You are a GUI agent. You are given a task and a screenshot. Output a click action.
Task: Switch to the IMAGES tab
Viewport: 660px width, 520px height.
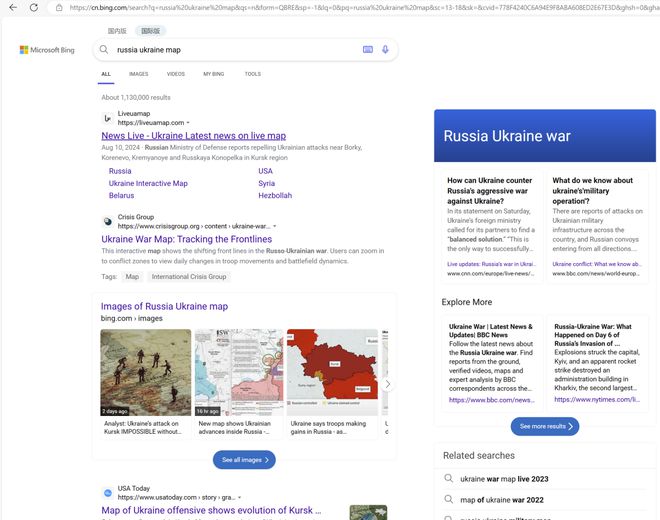138,74
